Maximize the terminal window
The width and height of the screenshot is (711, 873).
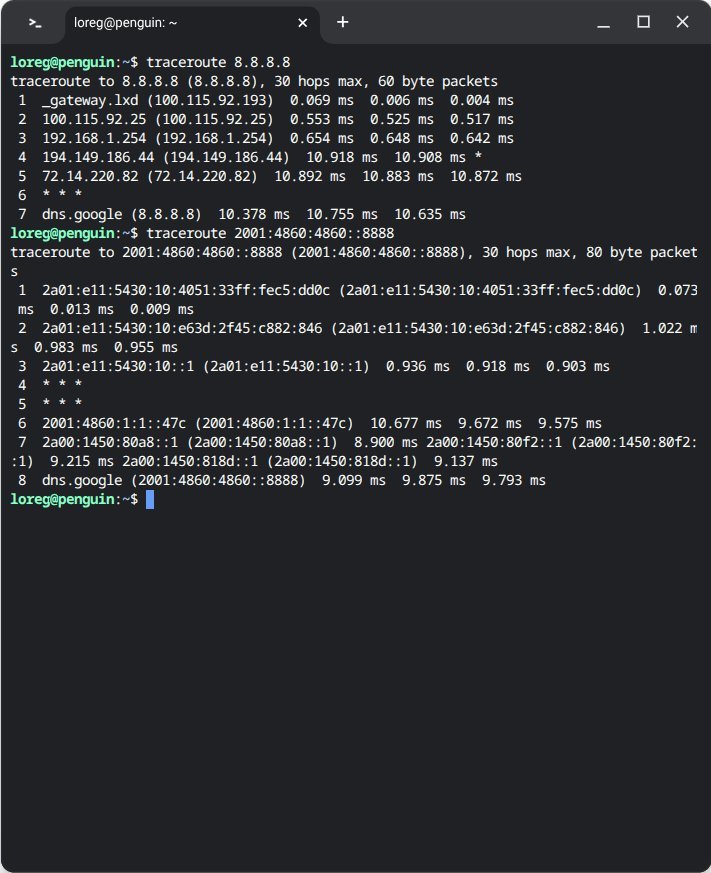643,22
